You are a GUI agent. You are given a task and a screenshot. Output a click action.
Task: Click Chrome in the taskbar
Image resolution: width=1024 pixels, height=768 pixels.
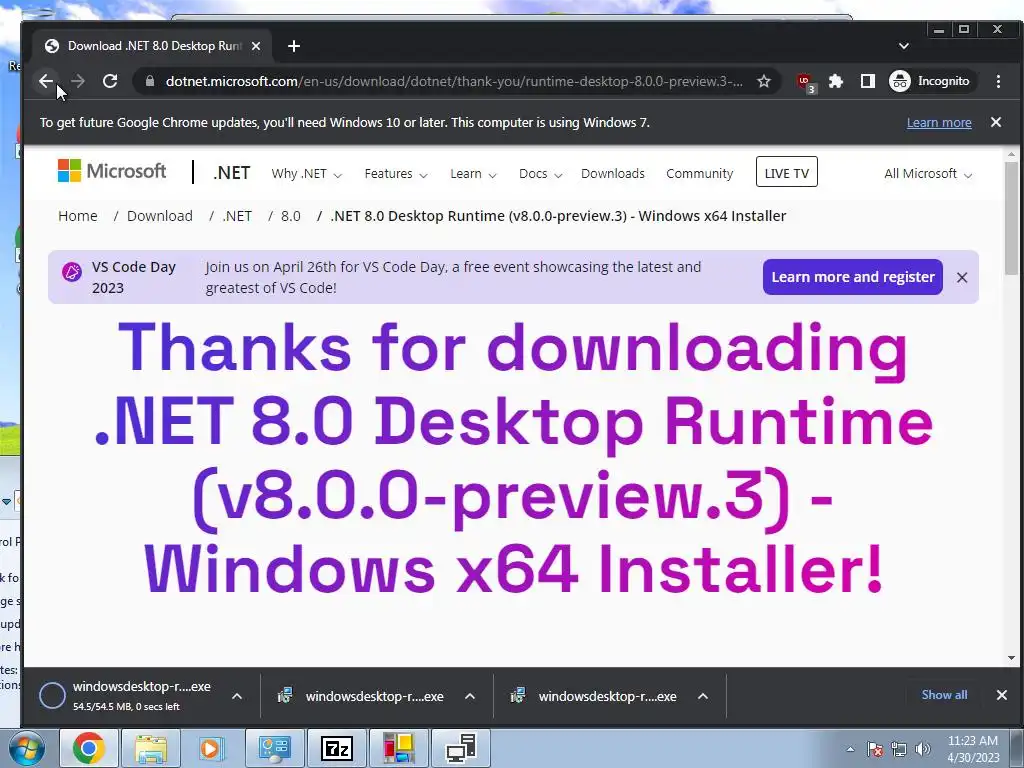89,748
